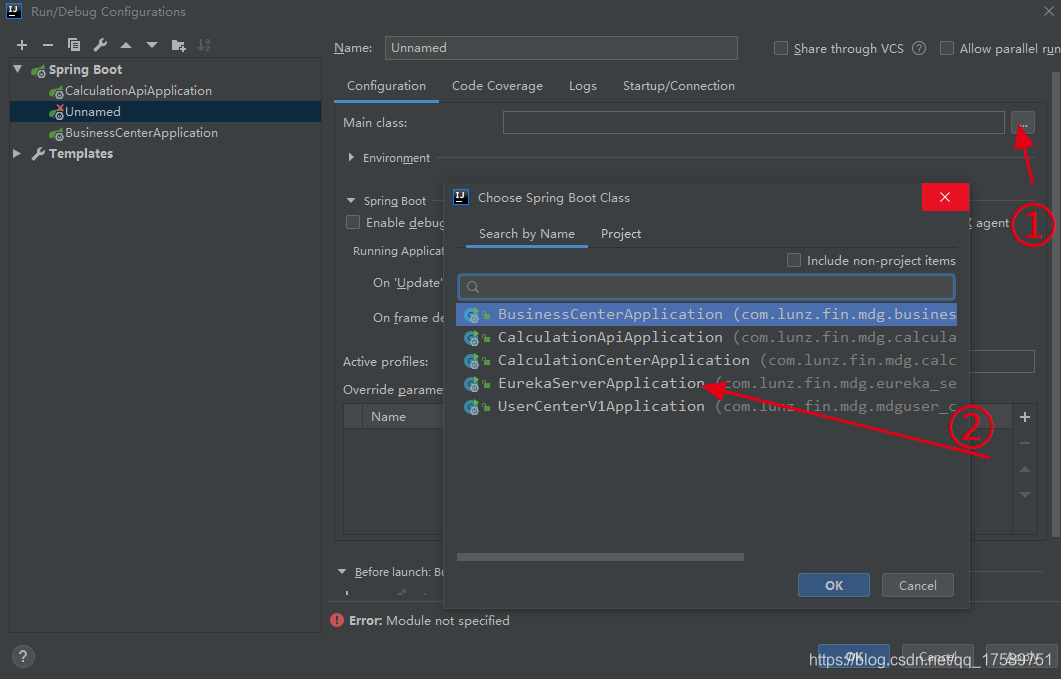Focus the class search field
Image resolution: width=1061 pixels, height=679 pixels.
click(x=706, y=287)
